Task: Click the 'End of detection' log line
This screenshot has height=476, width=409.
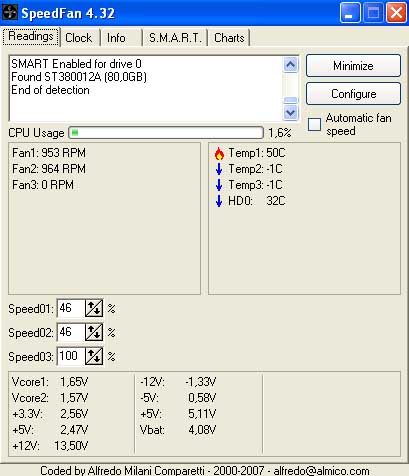Action: click(50, 90)
